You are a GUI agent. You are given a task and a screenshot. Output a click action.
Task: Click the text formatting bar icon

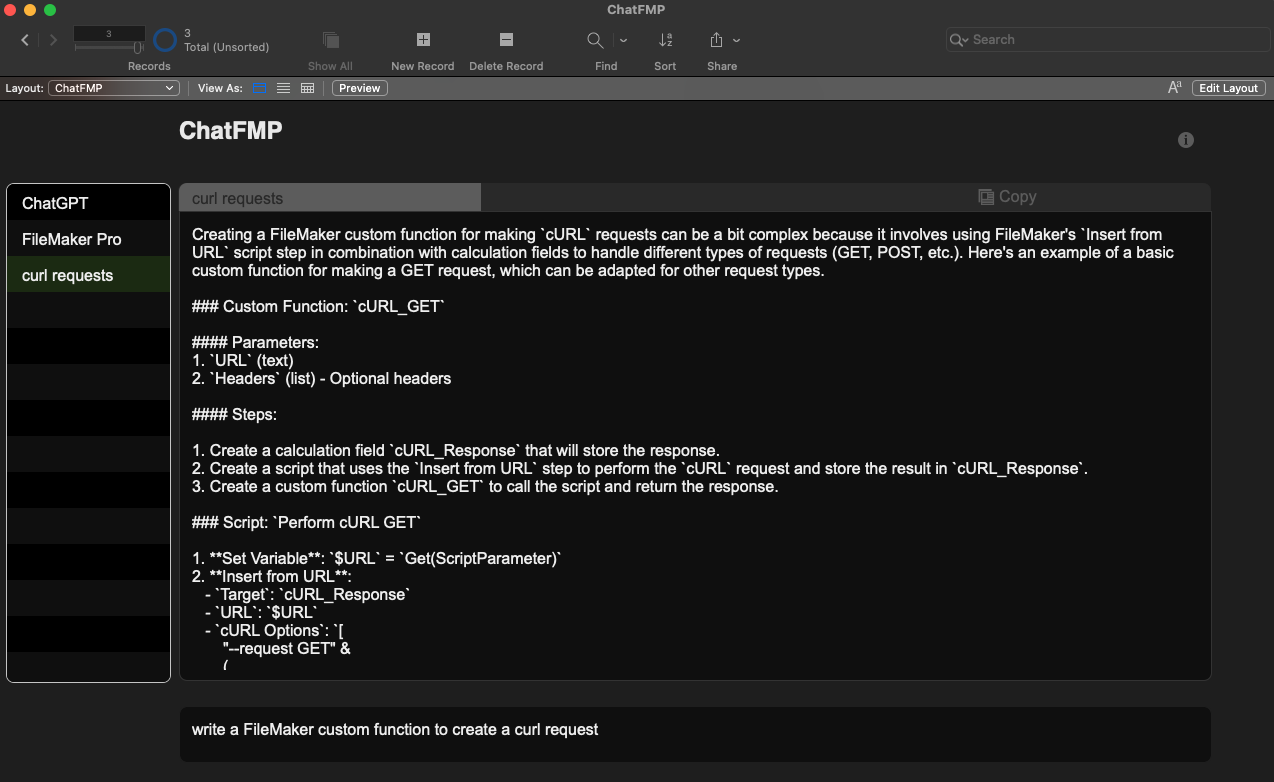(x=1175, y=88)
